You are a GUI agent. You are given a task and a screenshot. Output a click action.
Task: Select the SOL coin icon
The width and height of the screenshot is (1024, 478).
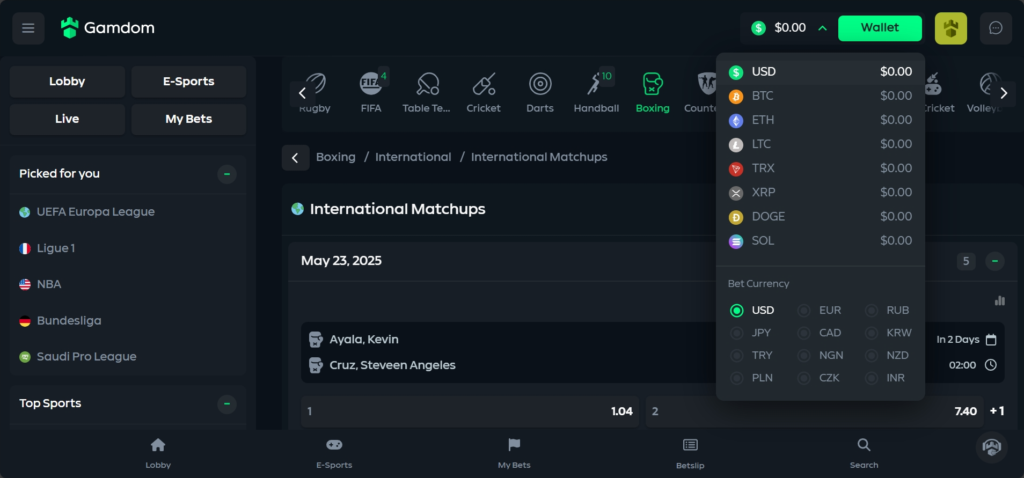[736, 241]
